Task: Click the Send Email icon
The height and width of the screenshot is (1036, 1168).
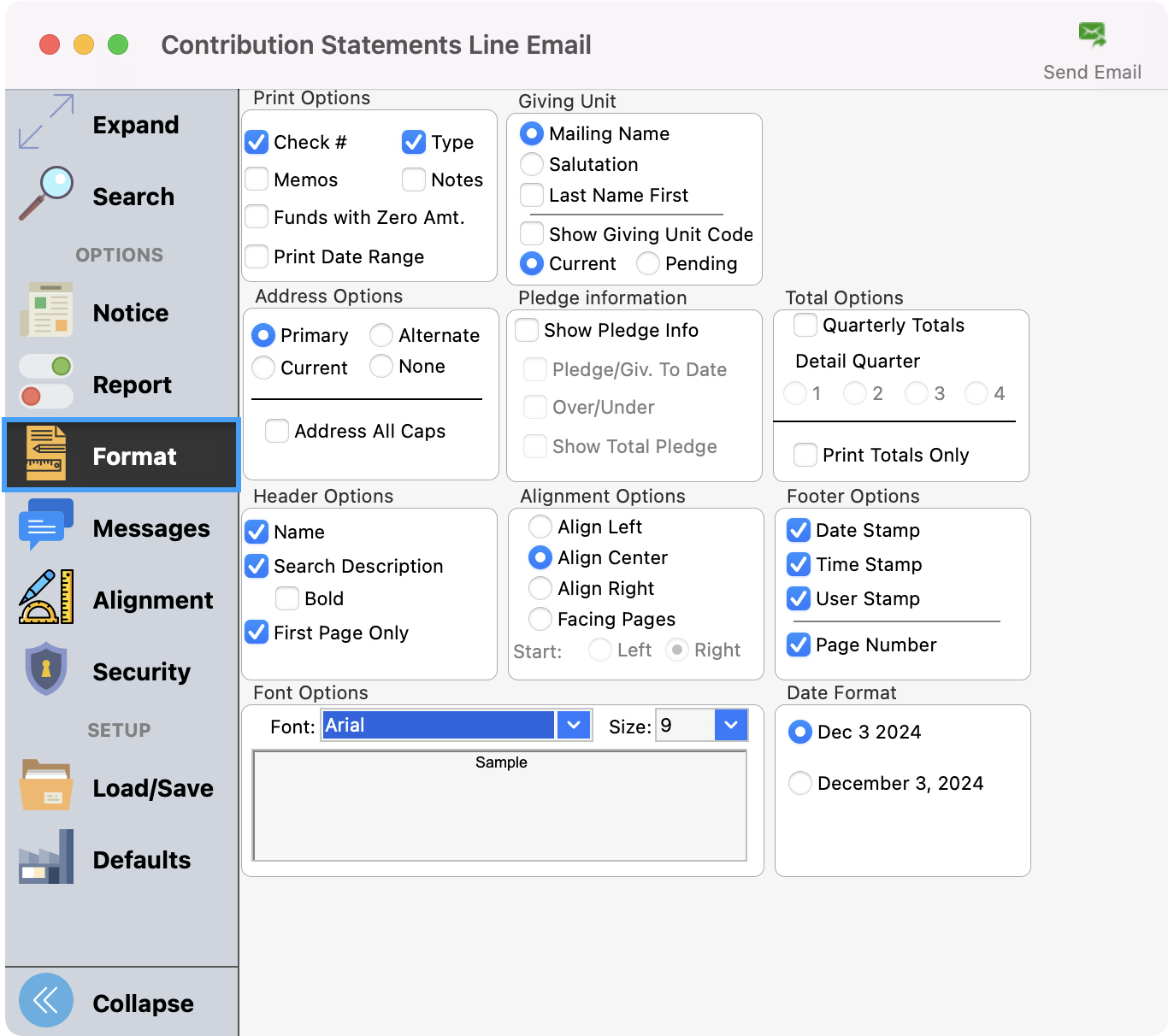Action: coord(1092,35)
